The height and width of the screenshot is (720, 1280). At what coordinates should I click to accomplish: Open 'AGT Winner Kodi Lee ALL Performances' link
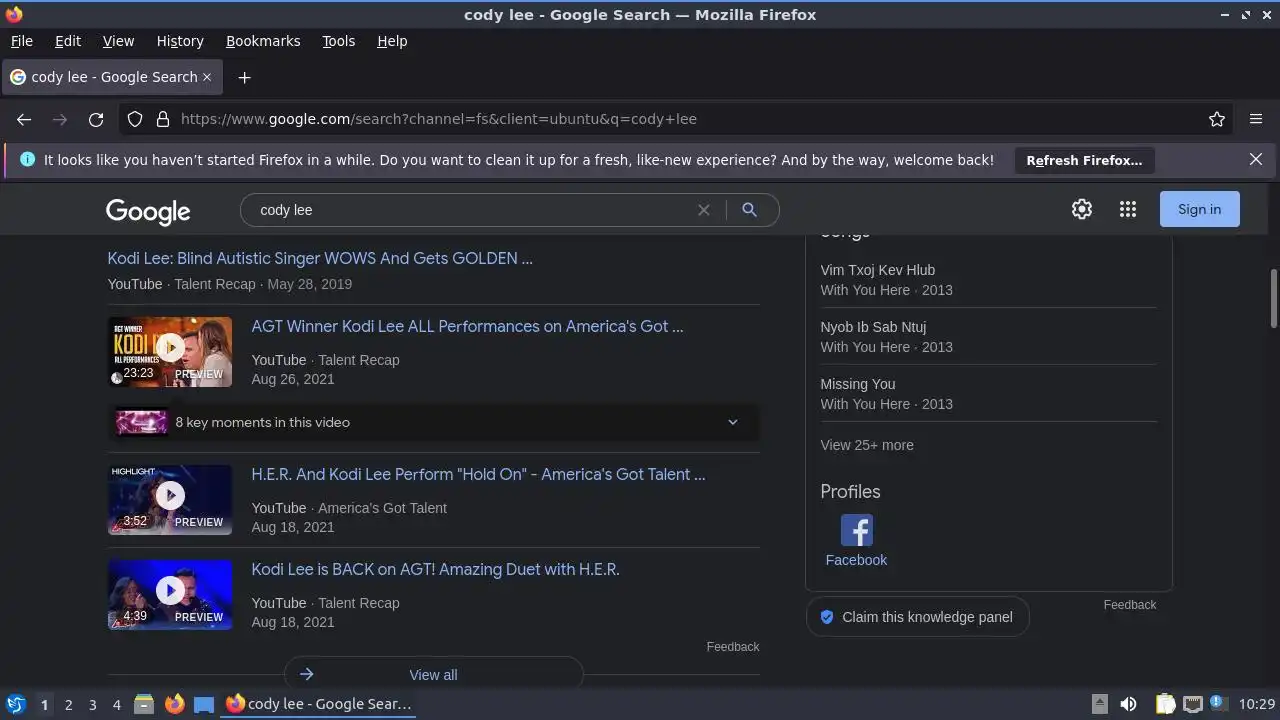click(467, 326)
